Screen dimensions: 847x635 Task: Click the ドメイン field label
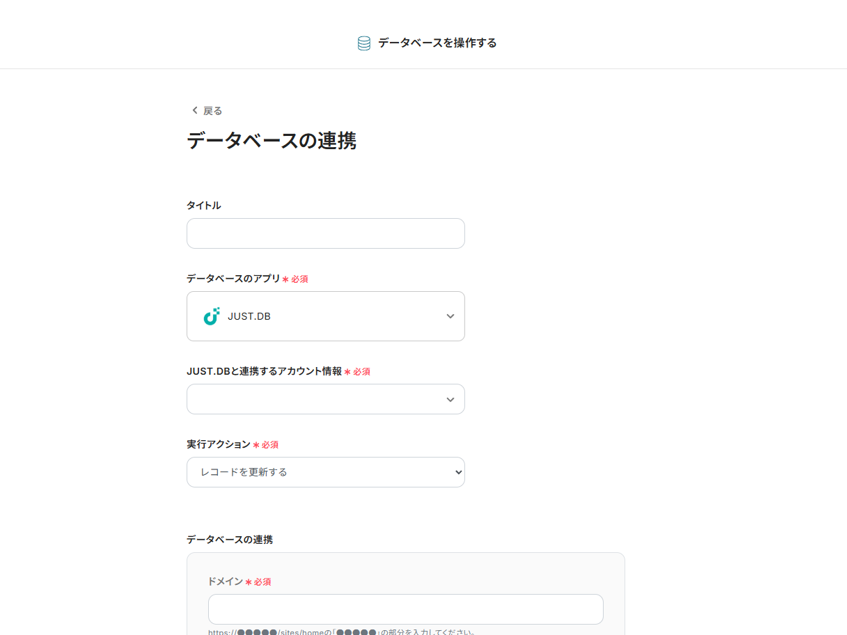224,581
